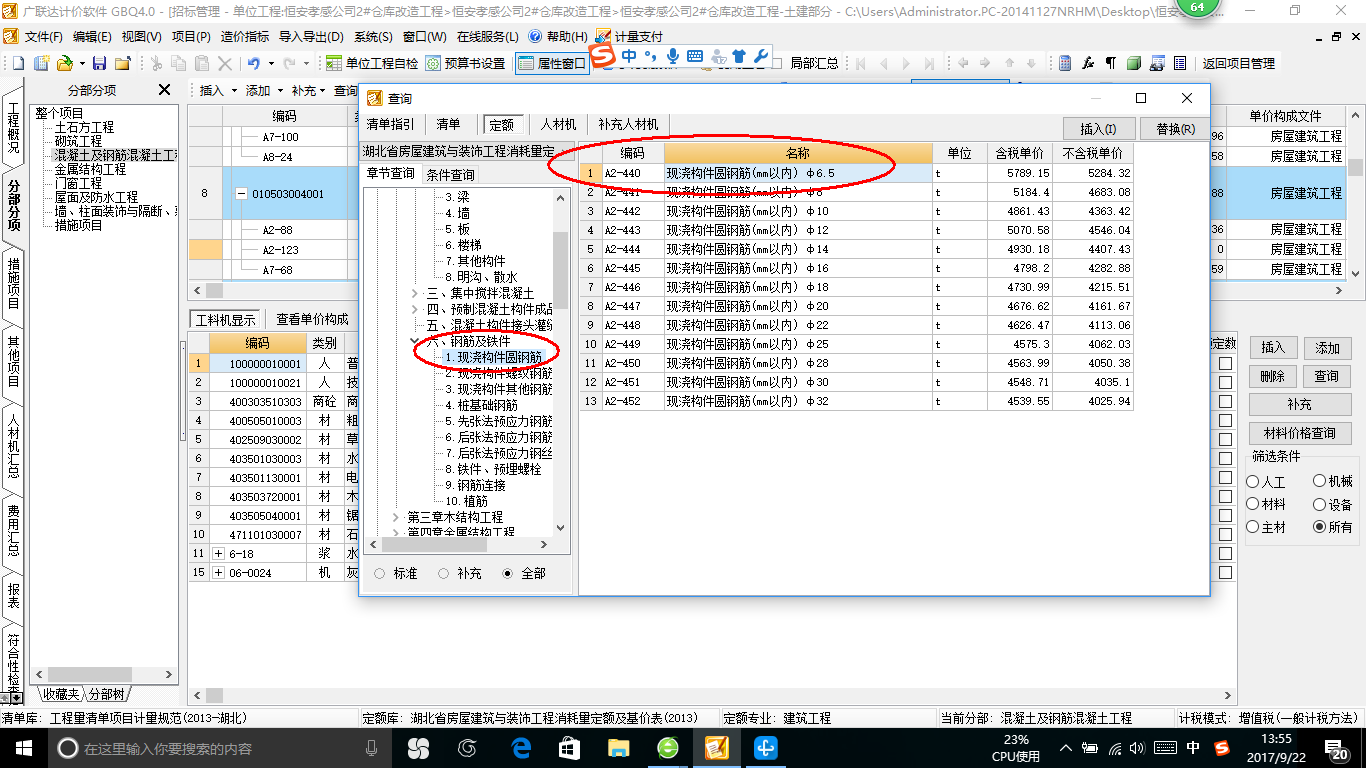The image size is (1366, 768).
Task: Select the 全部 radio button
Action: pos(508,574)
